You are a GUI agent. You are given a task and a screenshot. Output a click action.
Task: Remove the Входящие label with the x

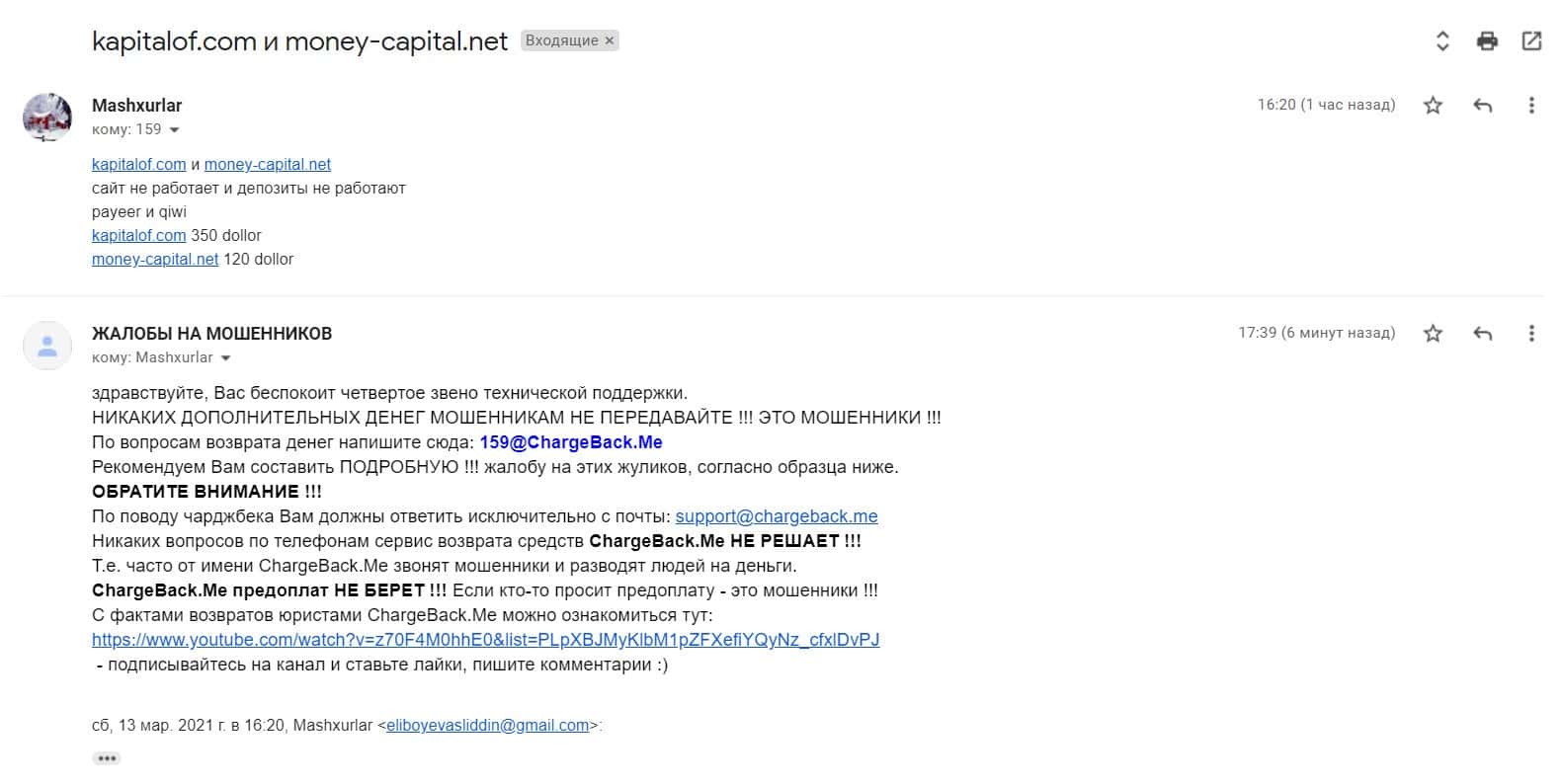(610, 40)
